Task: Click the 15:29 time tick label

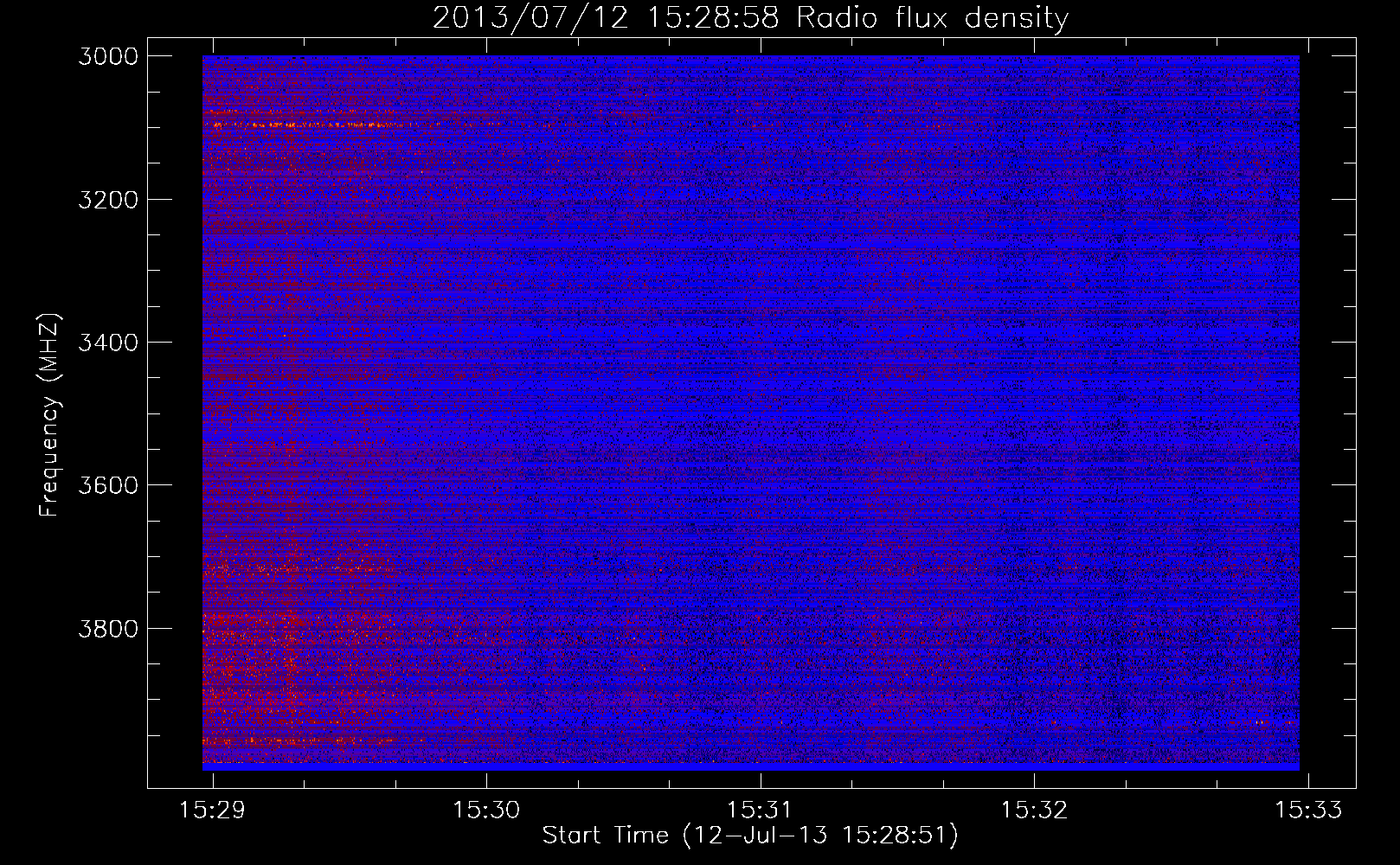Action: click(x=213, y=810)
